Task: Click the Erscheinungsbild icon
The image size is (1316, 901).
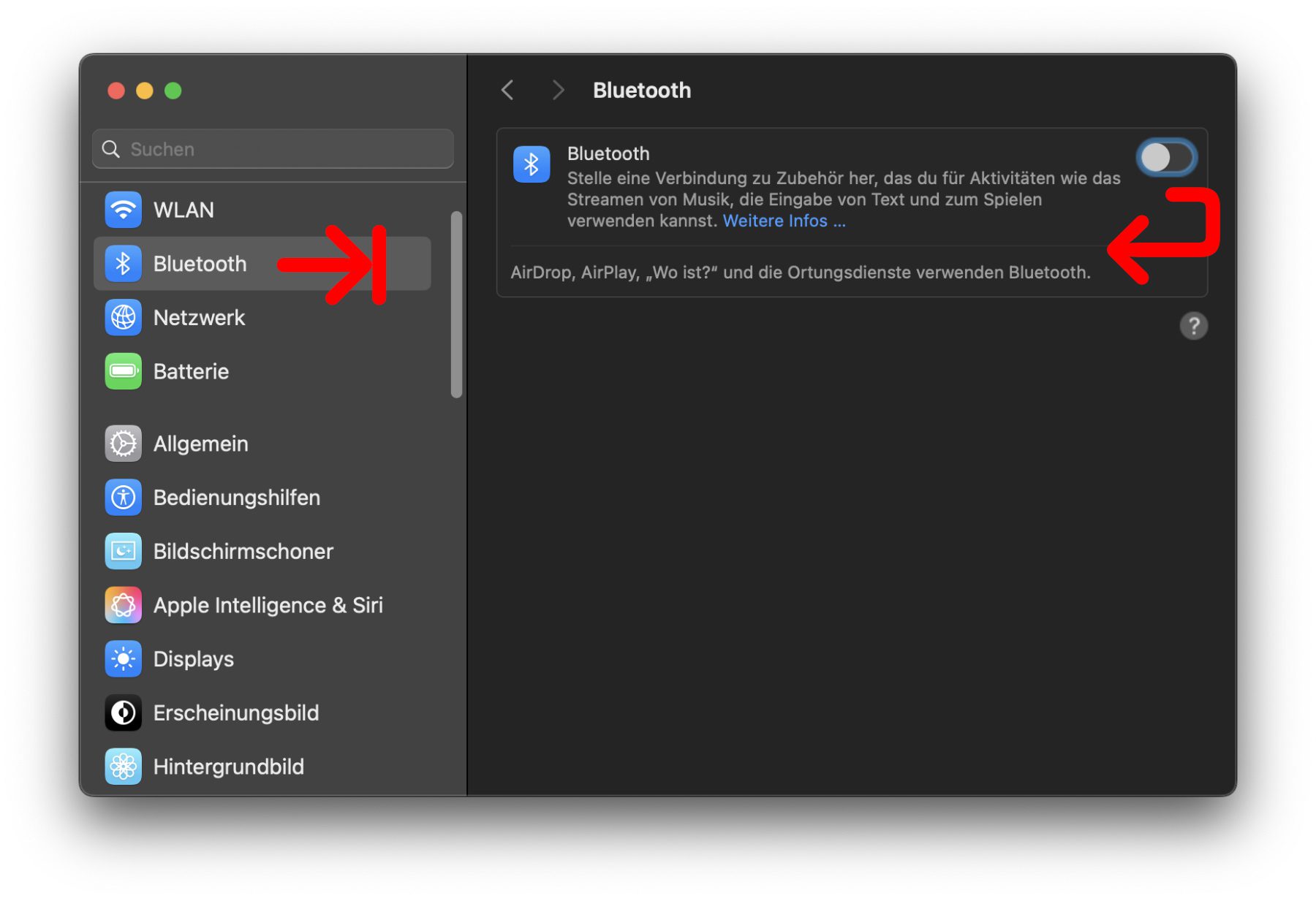Action: pyautogui.click(x=123, y=712)
